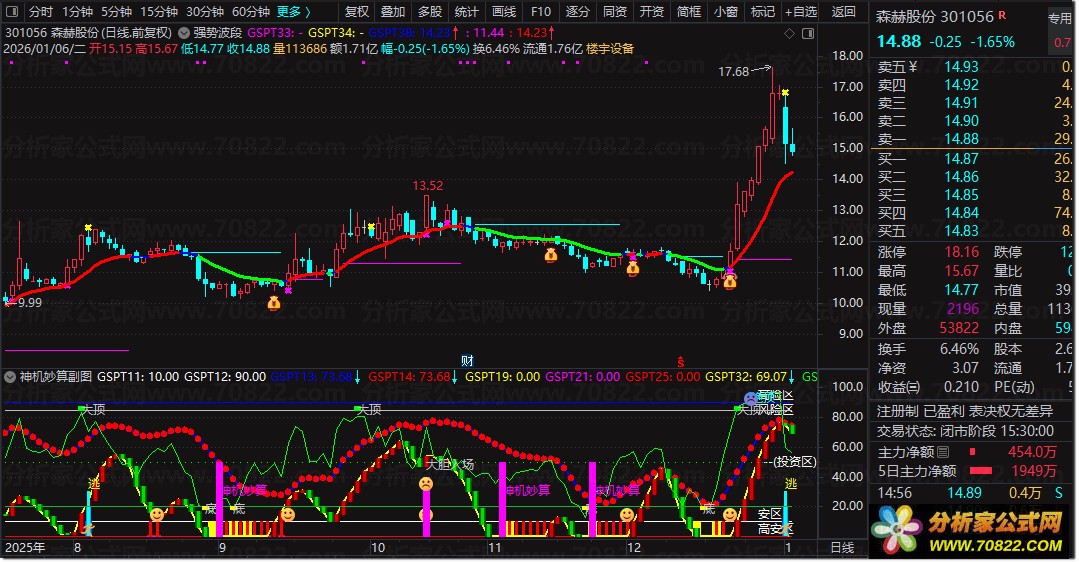This screenshot has width=1079, height=562.
Task: Click diamond icon at chart top-right
Action: coord(789,33)
